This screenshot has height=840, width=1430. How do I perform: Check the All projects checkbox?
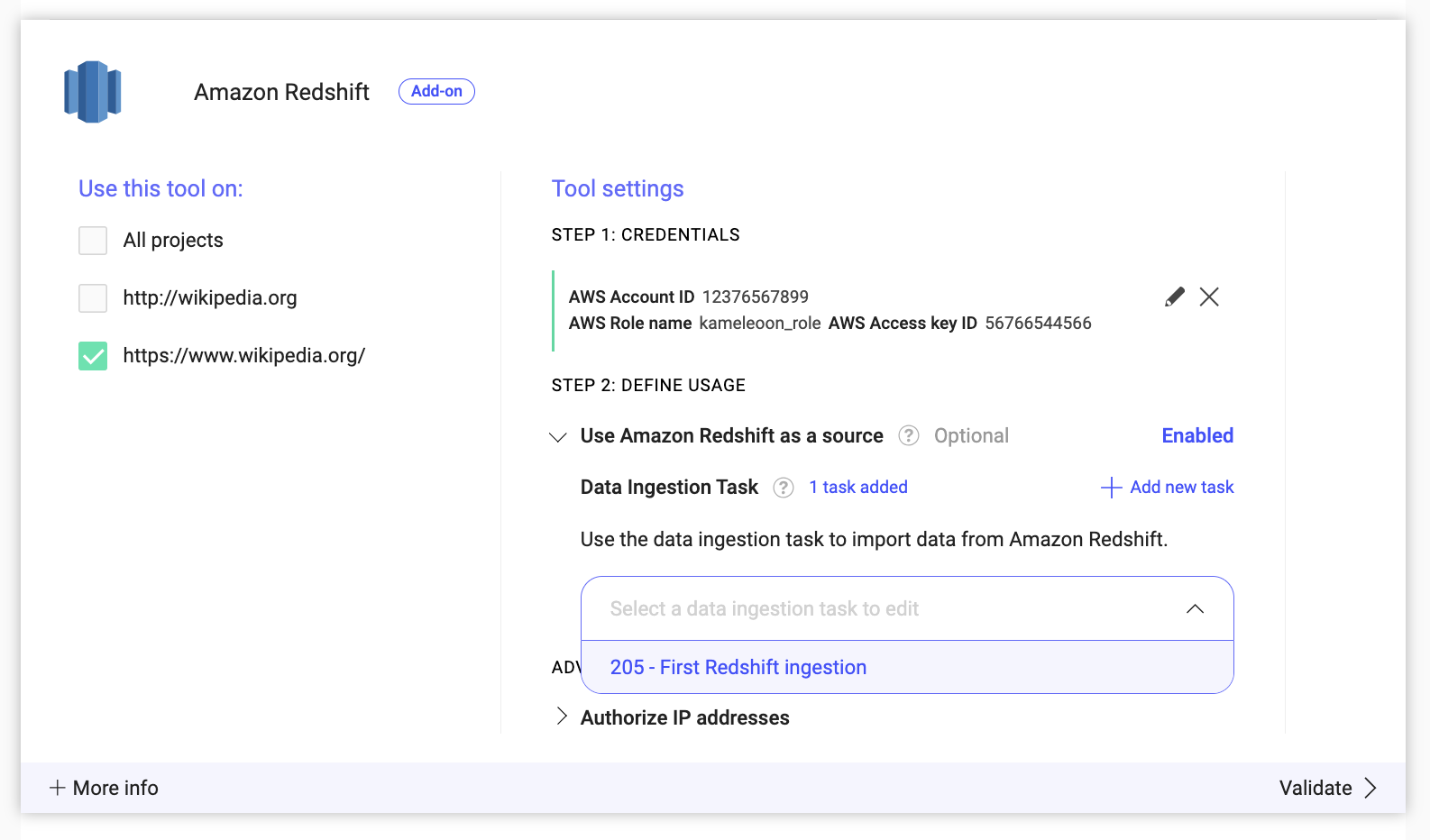(x=93, y=241)
